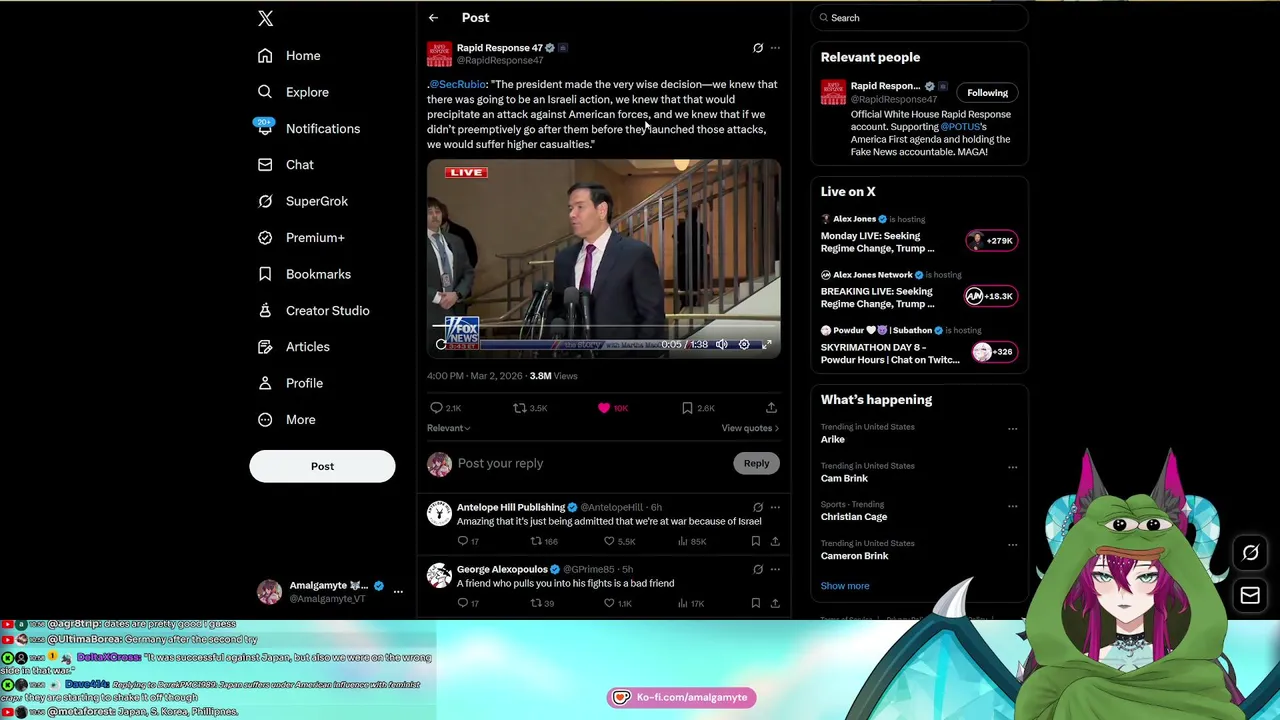Open the Grok floating button
The width and height of the screenshot is (1280, 720).
click(1250, 553)
